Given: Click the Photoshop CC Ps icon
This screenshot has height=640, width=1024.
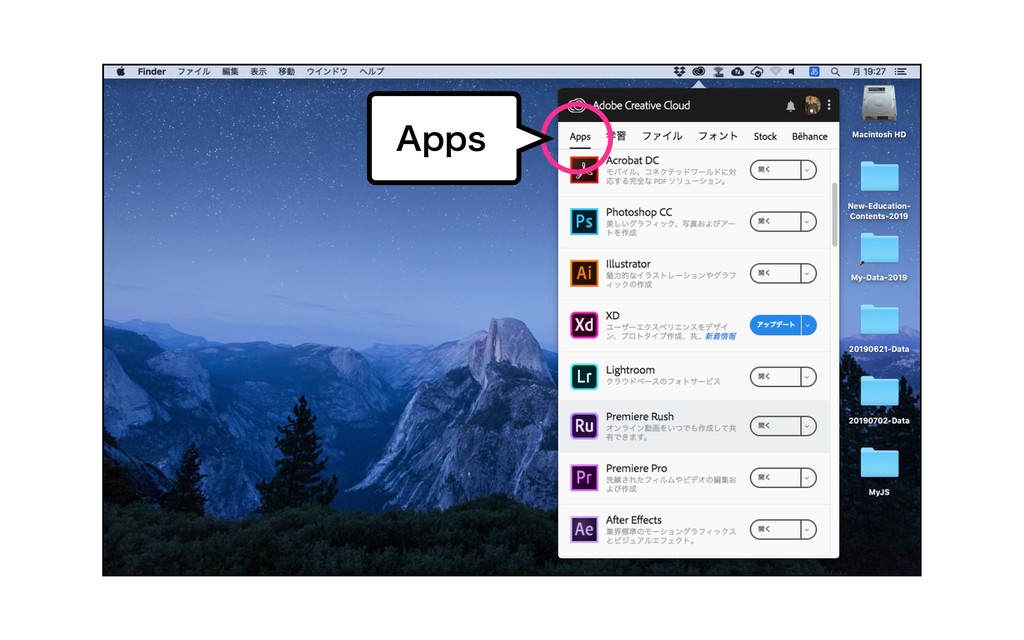Looking at the screenshot, I should click(584, 221).
